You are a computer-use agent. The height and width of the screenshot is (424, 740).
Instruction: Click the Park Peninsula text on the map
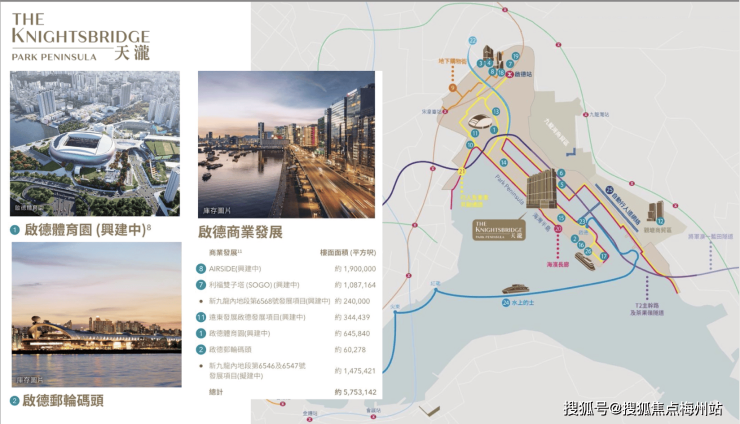(x=510, y=190)
